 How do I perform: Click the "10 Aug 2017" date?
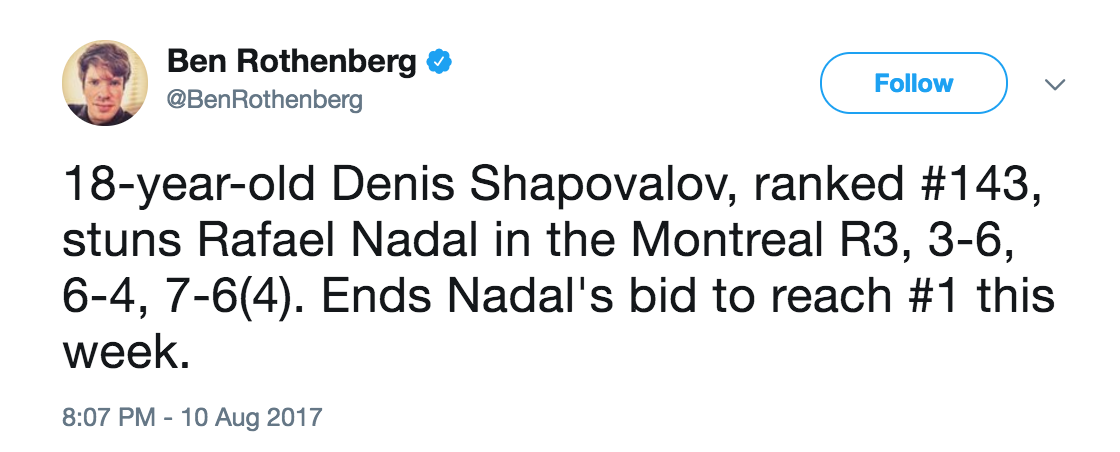(x=250, y=415)
